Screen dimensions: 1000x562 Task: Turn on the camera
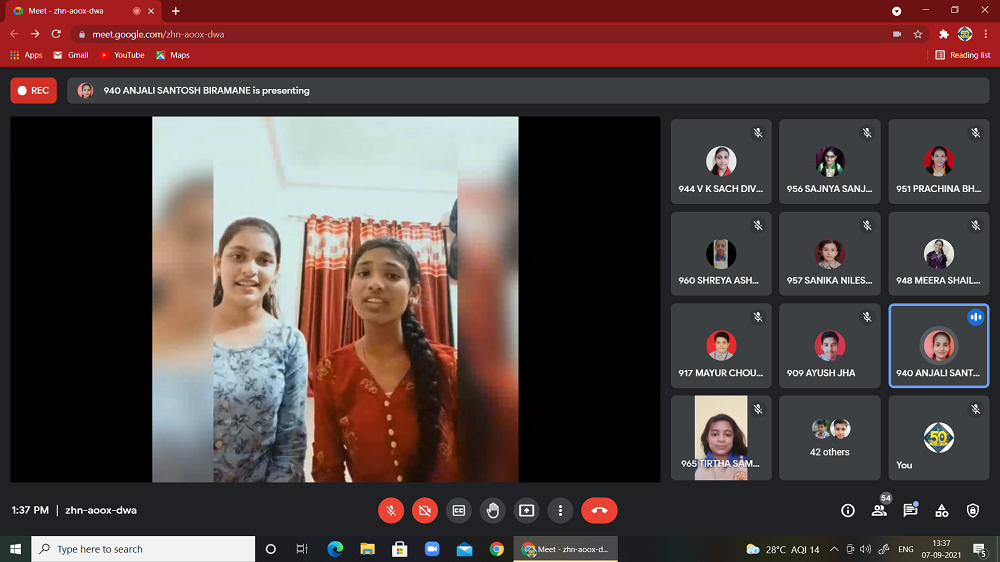[x=425, y=510]
